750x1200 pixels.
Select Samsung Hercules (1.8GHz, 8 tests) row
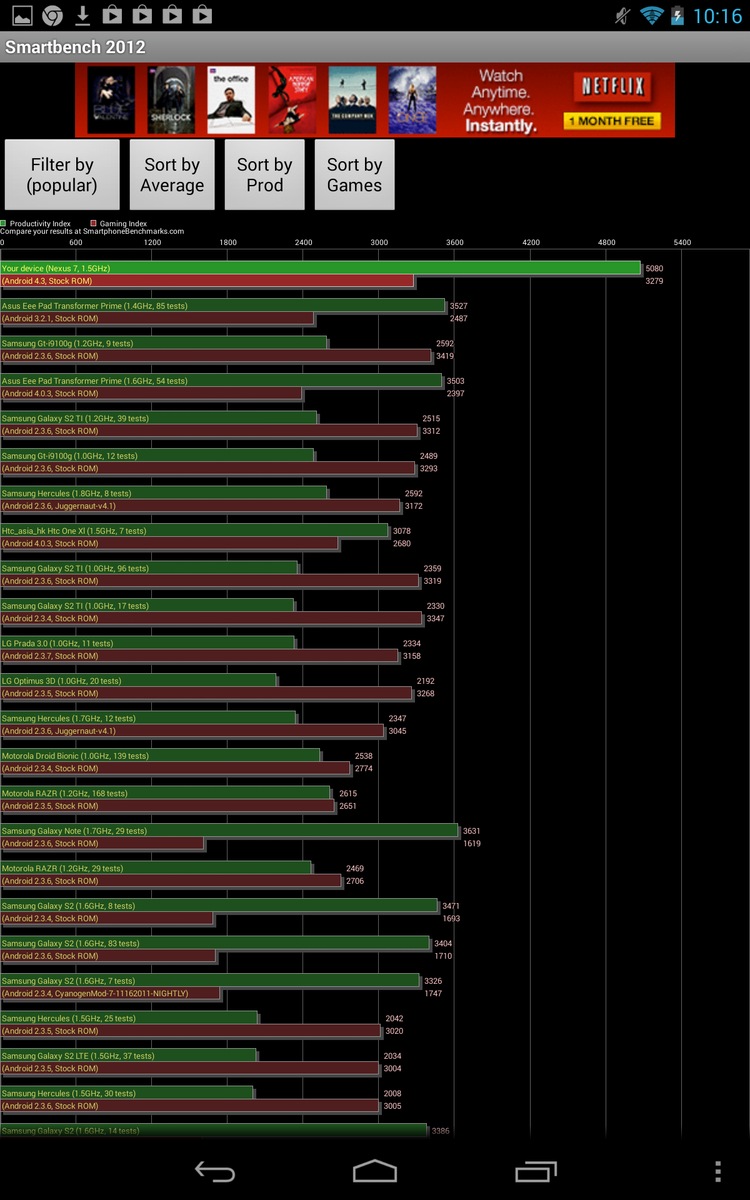coord(164,493)
